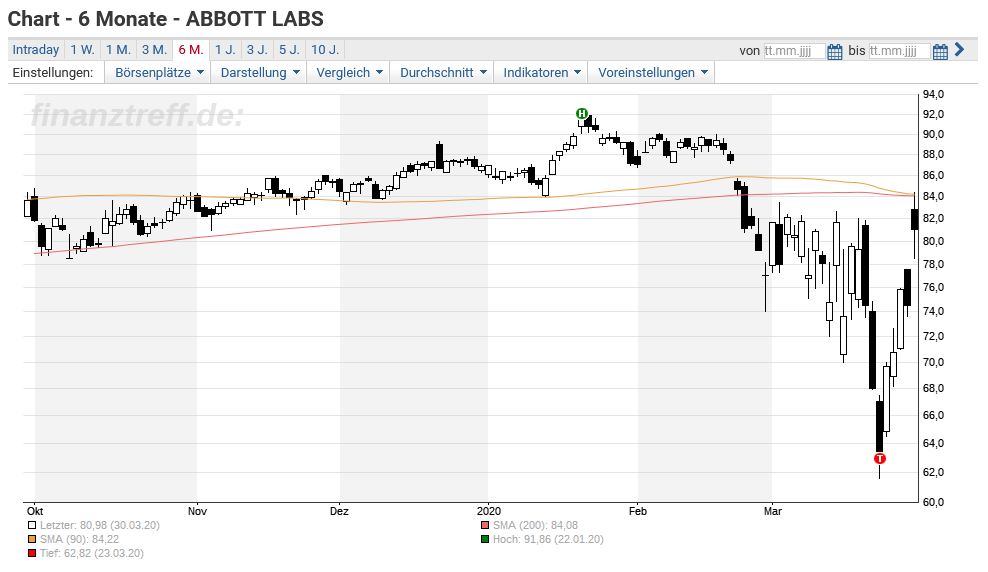Switch to Intraday chart tab

pos(35,50)
